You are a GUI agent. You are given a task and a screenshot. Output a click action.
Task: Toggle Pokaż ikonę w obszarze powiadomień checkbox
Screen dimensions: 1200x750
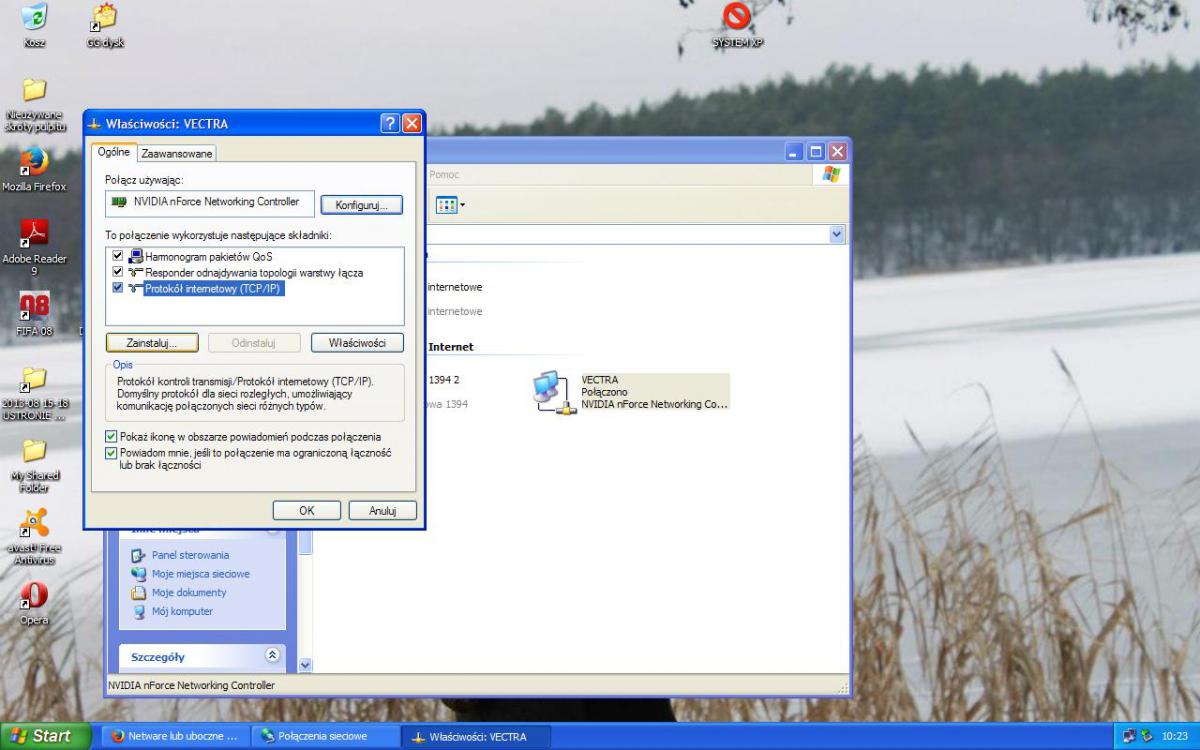pyautogui.click(x=111, y=437)
